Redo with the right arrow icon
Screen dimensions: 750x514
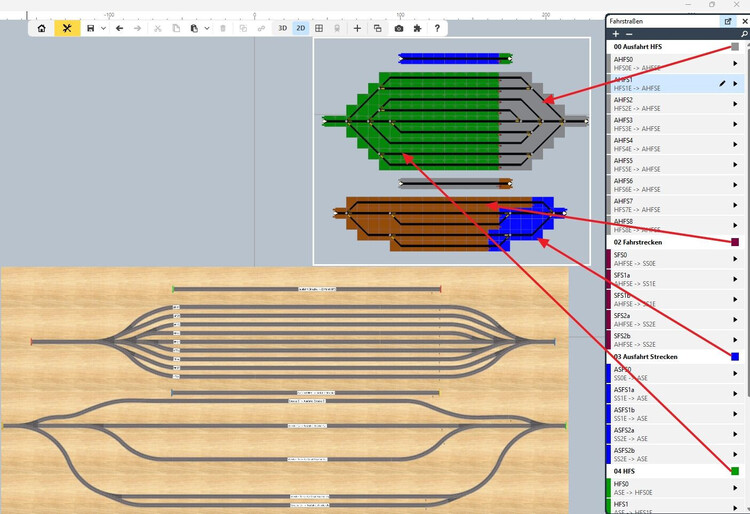tap(137, 28)
